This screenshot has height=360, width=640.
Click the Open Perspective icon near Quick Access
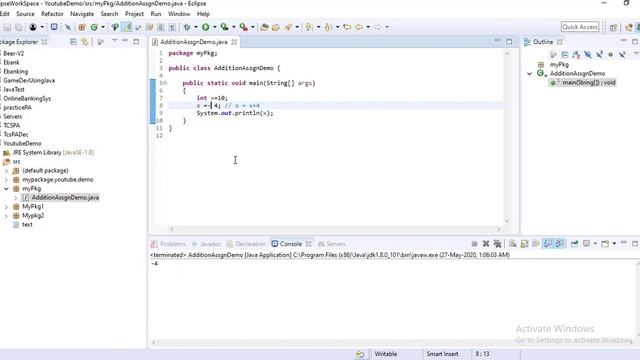[613, 27]
